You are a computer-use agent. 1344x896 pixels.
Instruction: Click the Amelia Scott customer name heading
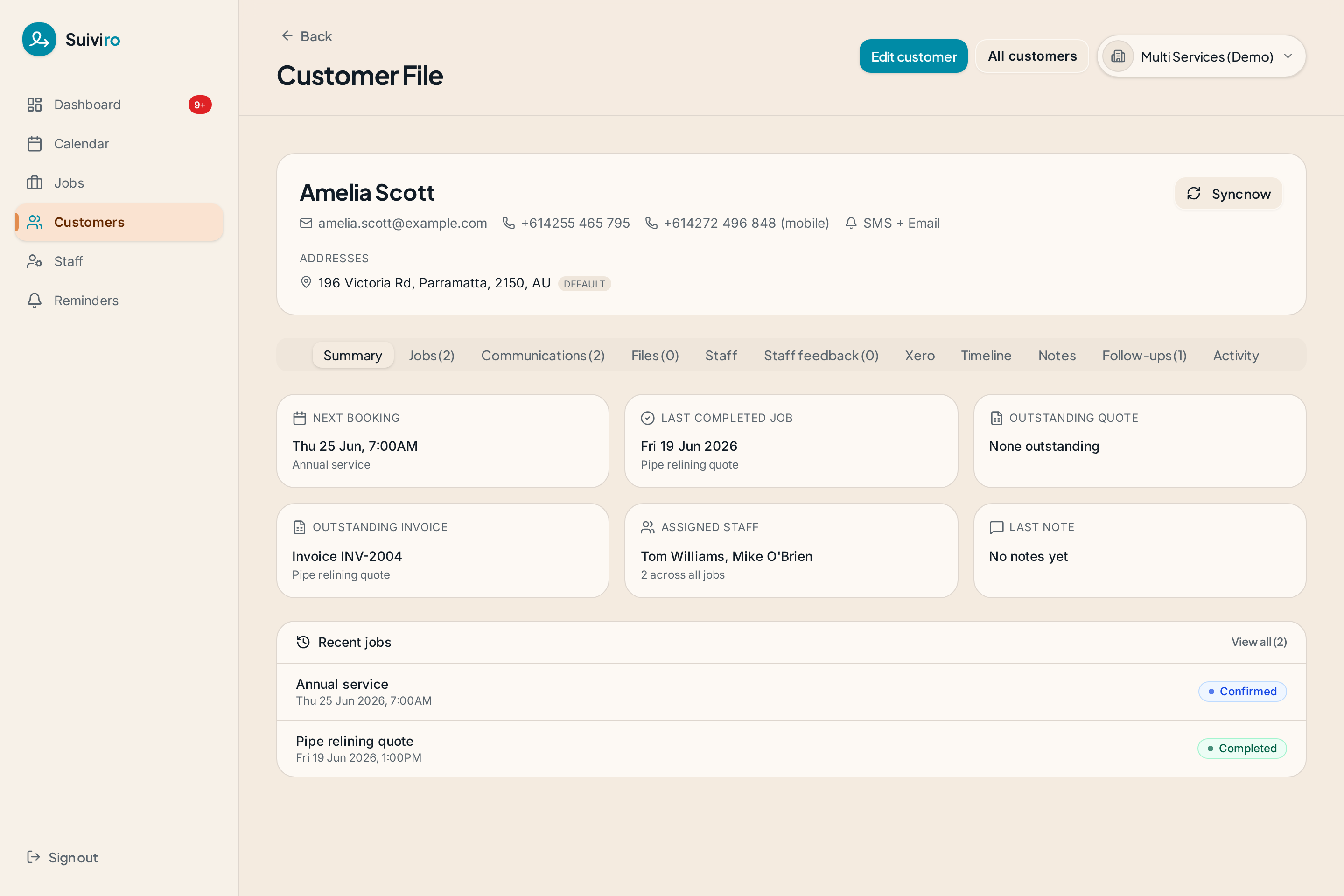click(367, 193)
